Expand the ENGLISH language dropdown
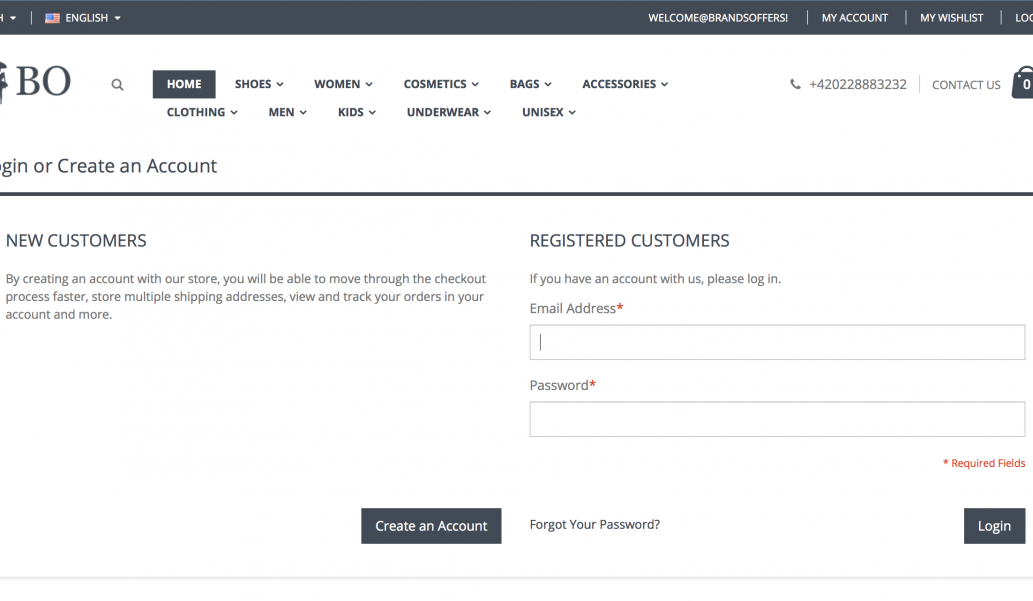 click(x=83, y=18)
